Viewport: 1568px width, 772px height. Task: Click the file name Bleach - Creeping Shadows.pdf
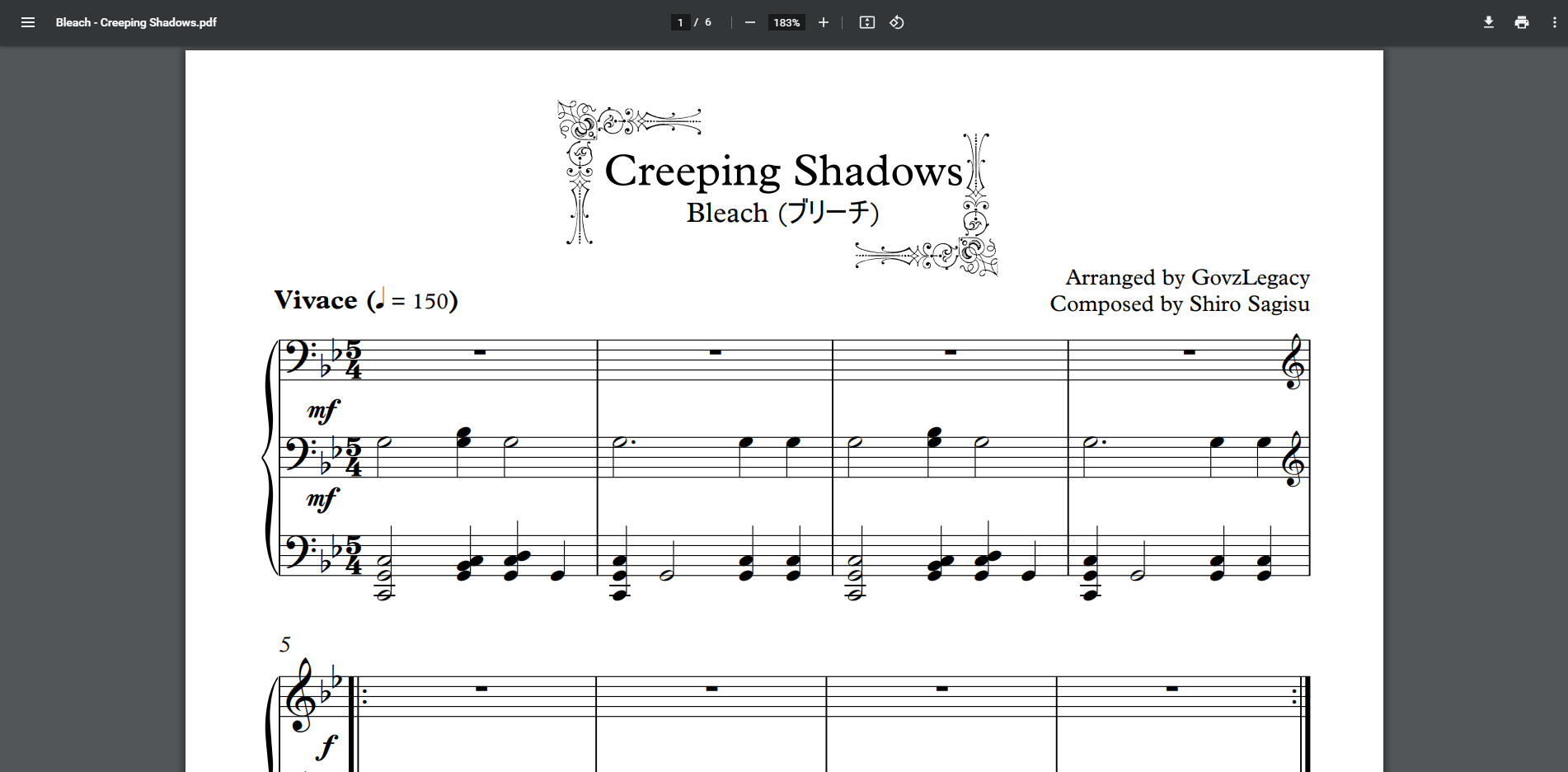pos(136,22)
